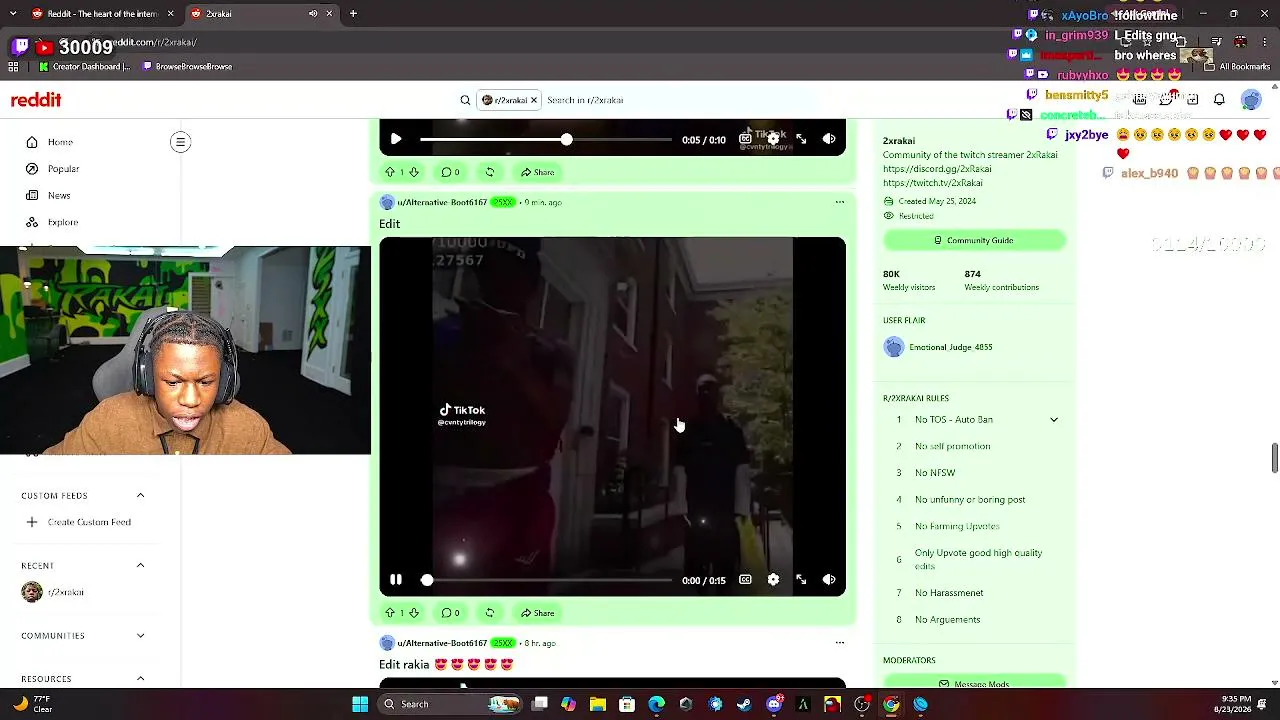Open settings gear on the 0:10 video
The width and height of the screenshot is (1280, 720).
[x=773, y=139]
